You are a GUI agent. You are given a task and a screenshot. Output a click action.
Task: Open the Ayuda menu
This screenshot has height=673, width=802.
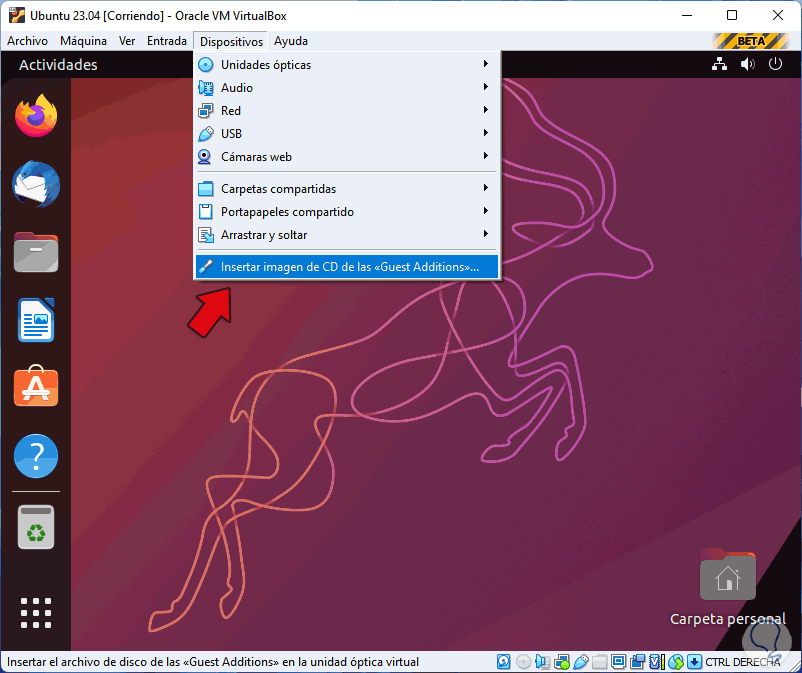[x=291, y=41]
